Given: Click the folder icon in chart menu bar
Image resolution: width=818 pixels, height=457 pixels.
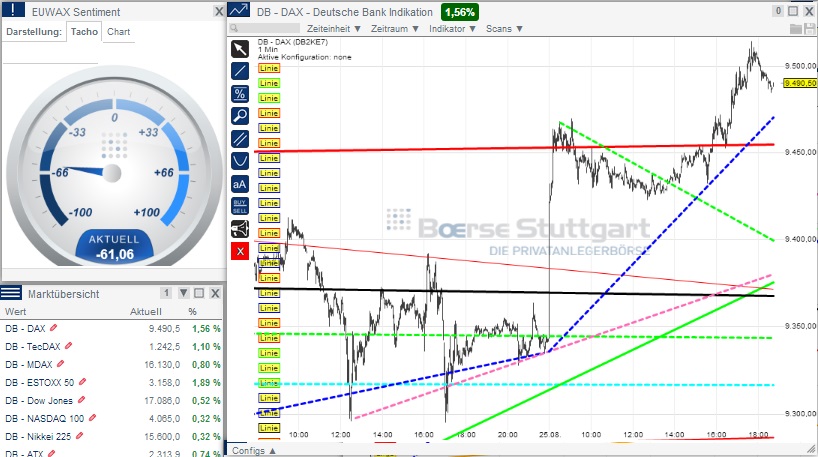Looking at the screenshot, I should click(x=796, y=29).
